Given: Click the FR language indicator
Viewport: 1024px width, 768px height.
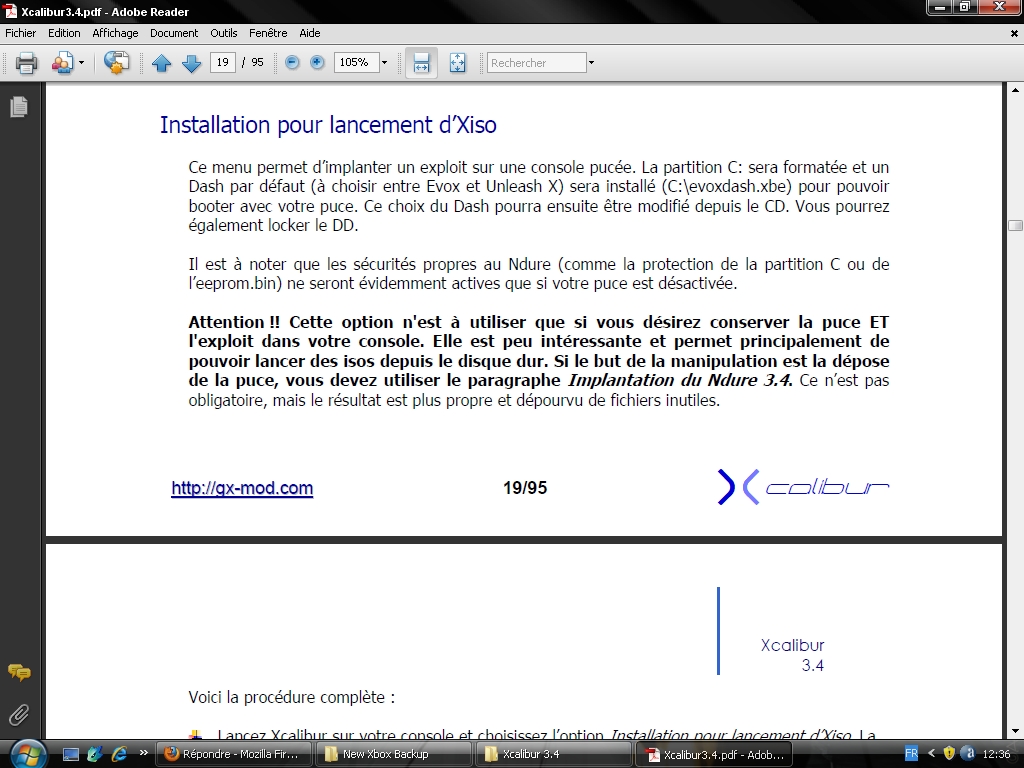Looking at the screenshot, I should pos(912,754).
